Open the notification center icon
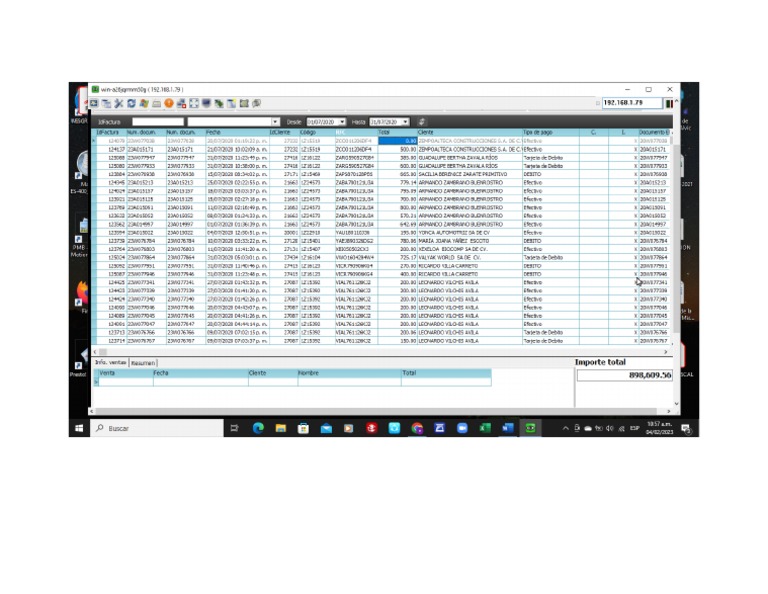 point(686,428)
